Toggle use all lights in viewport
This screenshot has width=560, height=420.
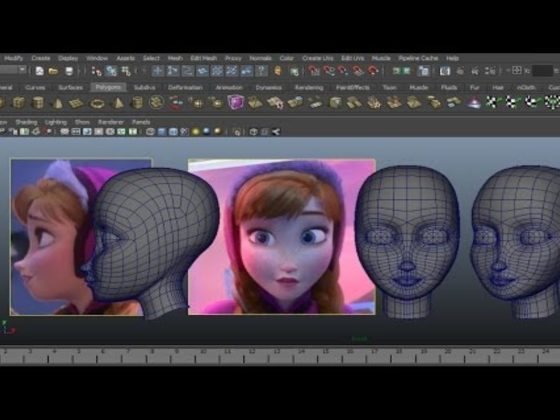[195, 132]
